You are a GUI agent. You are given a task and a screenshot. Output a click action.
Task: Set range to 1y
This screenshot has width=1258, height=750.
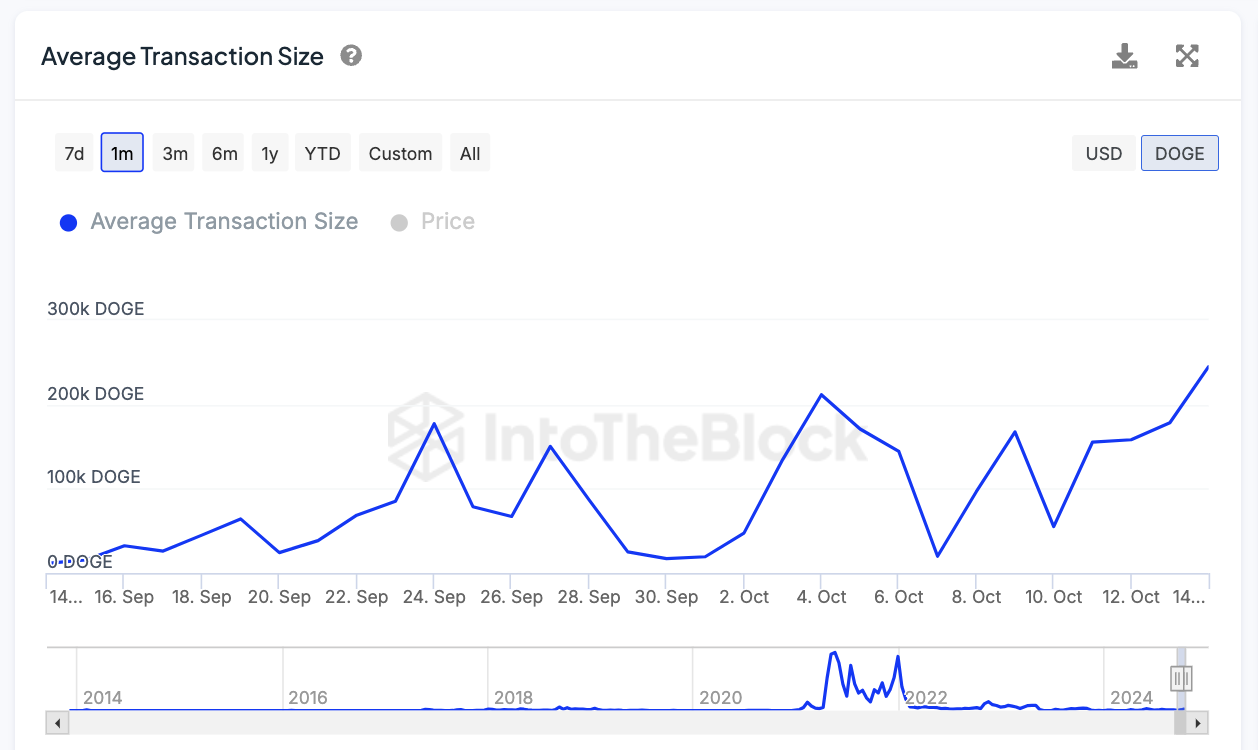[270, 154]
